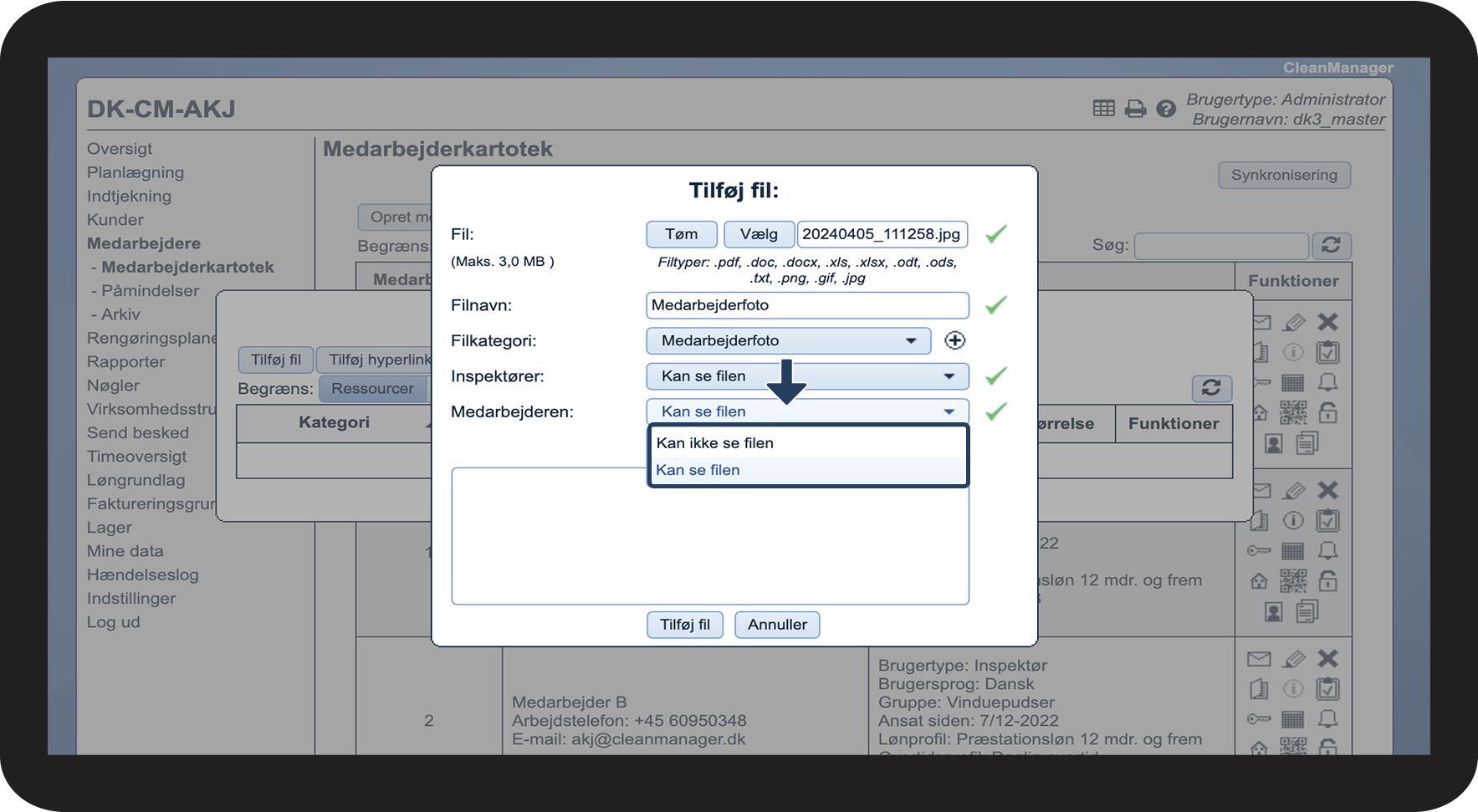Click the Tøm button to clear file
Screen dimensions: 1478x812
pos(682,234)
